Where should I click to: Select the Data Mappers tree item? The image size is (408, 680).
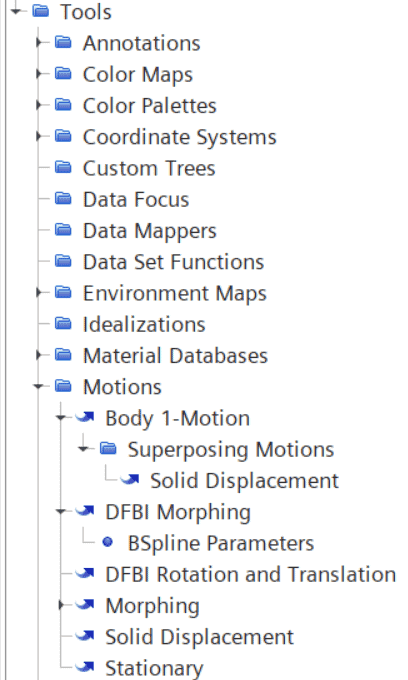150,231
